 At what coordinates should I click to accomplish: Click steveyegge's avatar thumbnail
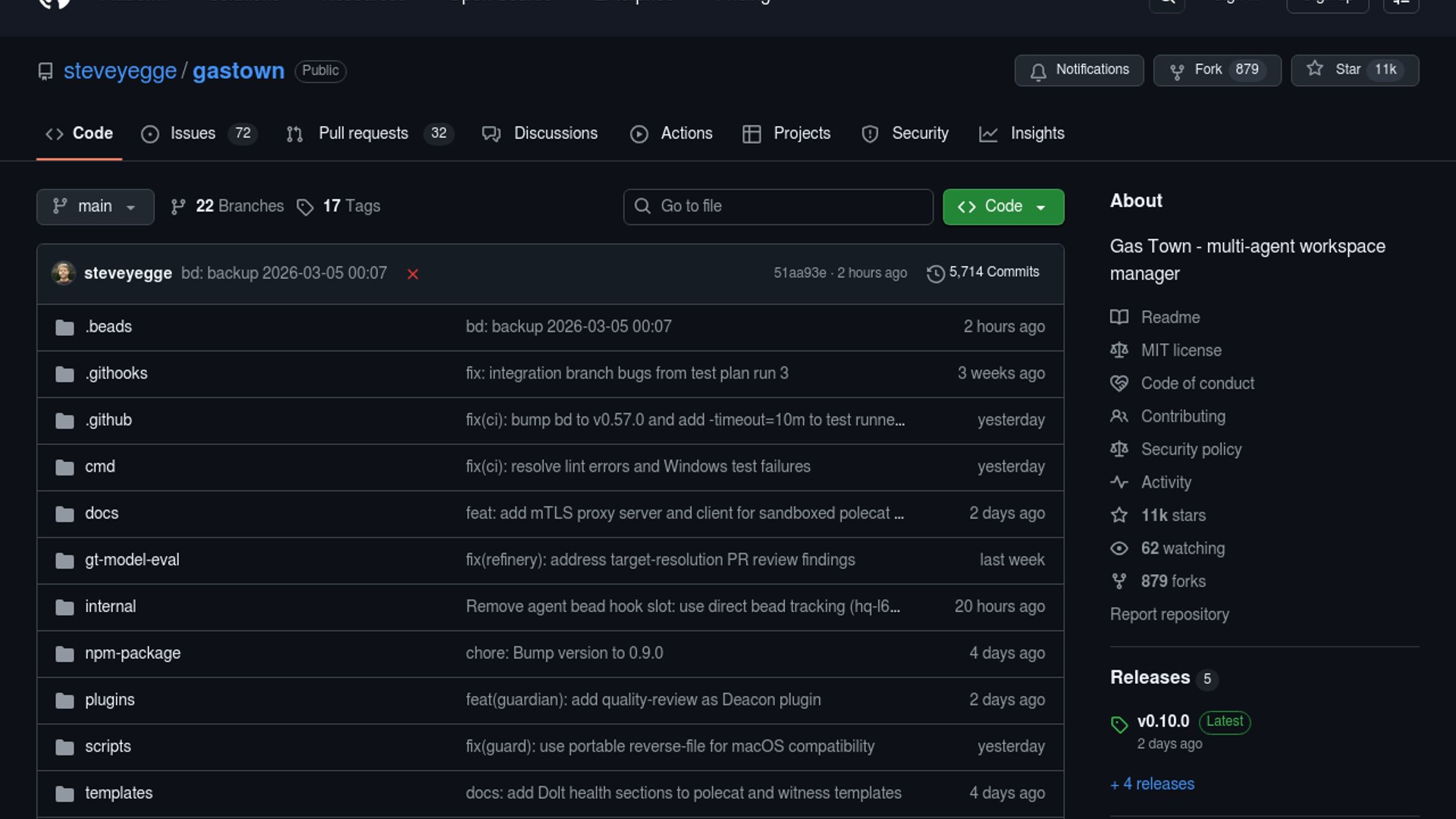[64, 273]
